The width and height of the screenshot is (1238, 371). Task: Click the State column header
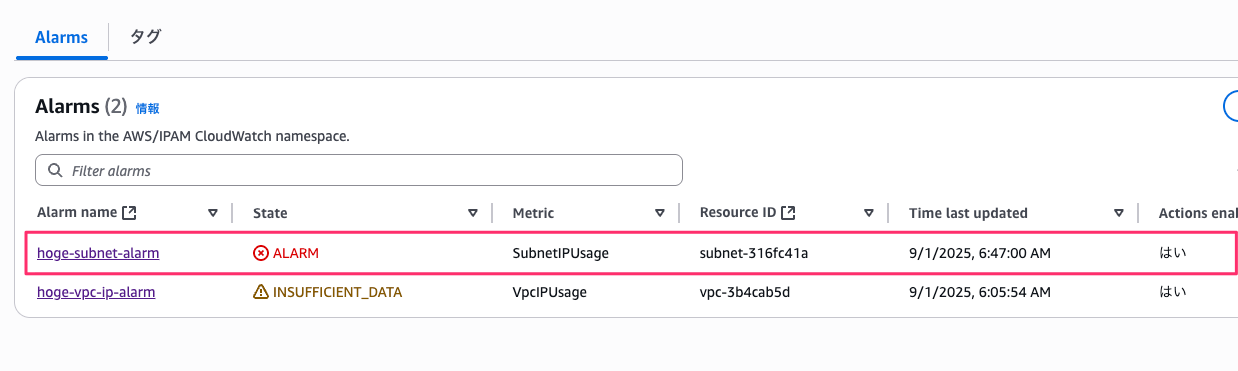(270, 213)
